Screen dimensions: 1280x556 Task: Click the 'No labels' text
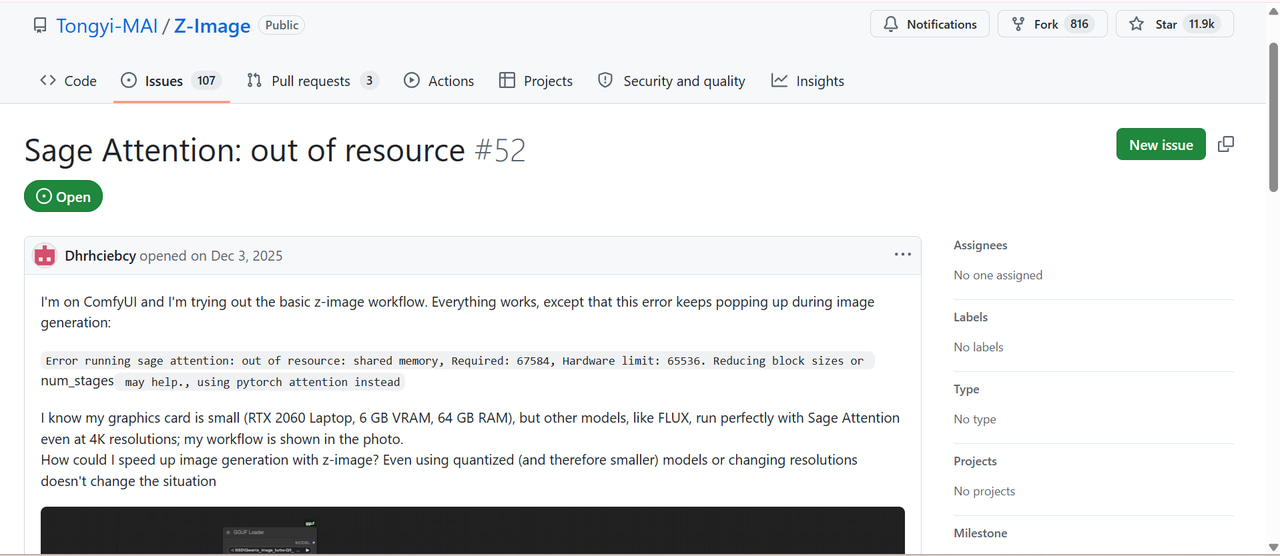click(979, 347)
